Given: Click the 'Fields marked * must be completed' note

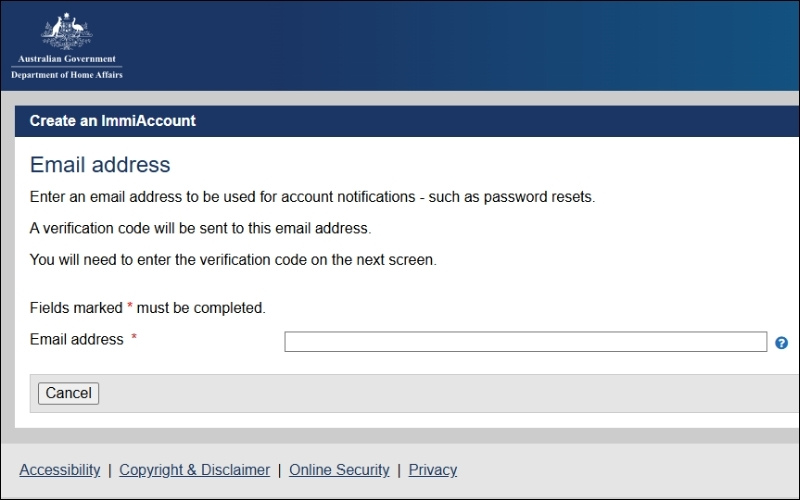Looking at the screenshot, I should click(148, 308).
